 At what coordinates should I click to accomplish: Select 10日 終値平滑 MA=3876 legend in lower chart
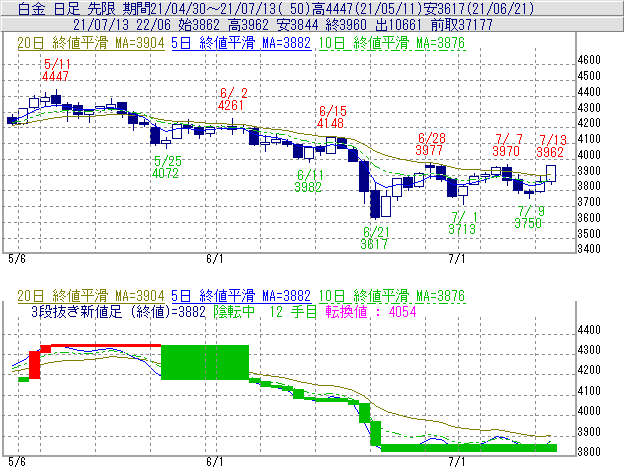pyautogui.click(x=392, y=296)
